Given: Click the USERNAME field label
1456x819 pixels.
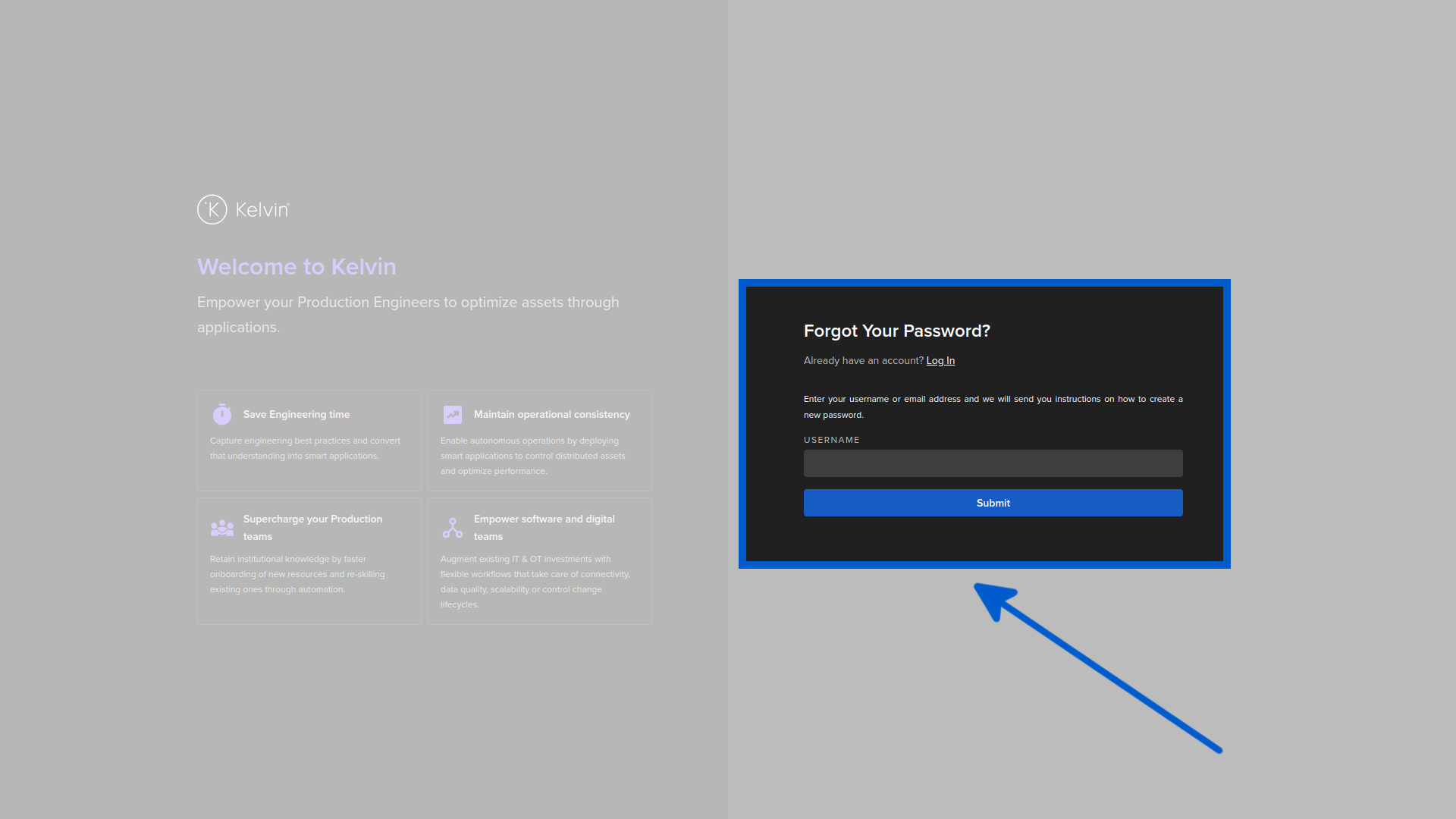Looking at the screenshot, I should point(831,439).
